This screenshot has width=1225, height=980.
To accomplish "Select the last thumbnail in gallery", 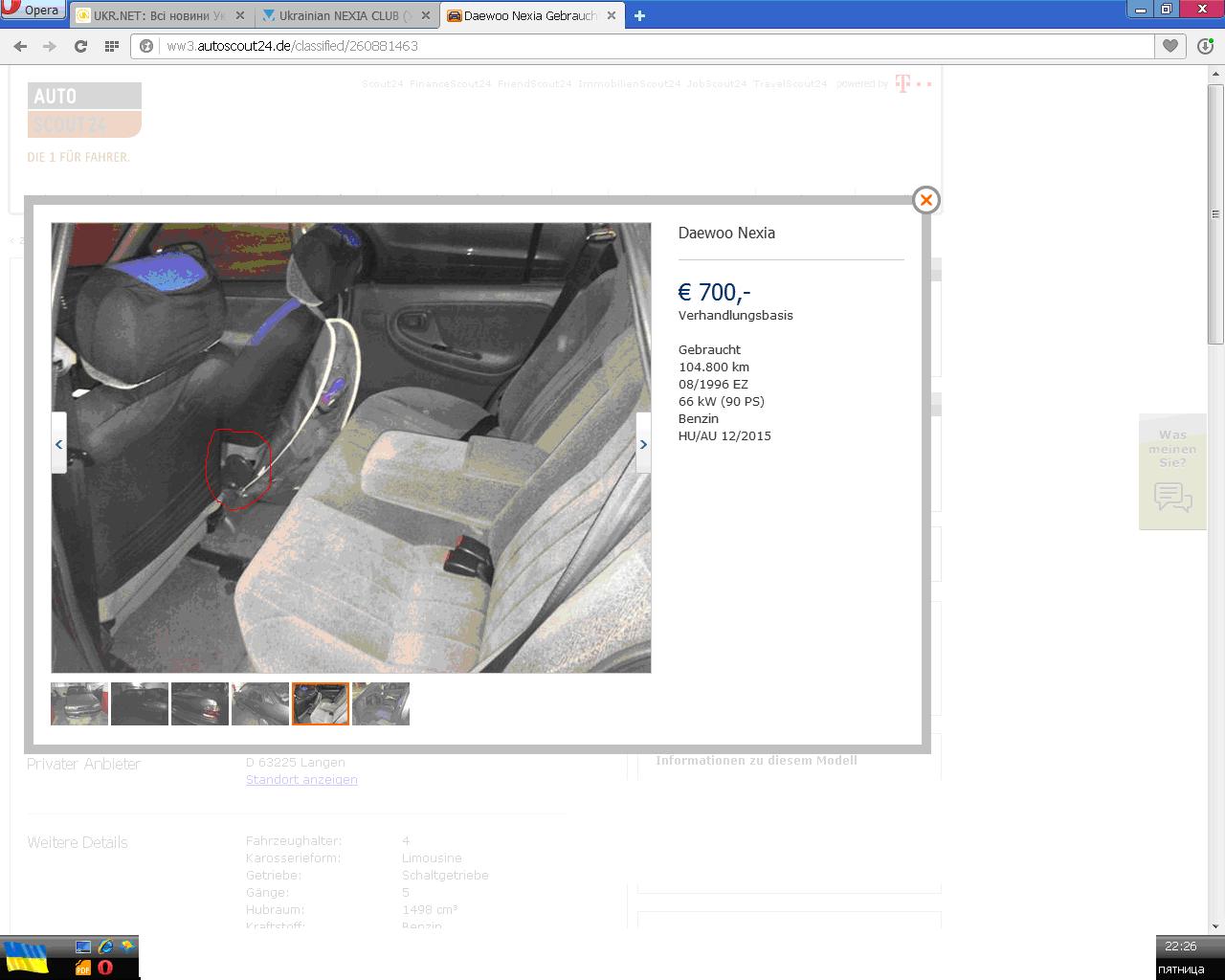I will point(381,703).
